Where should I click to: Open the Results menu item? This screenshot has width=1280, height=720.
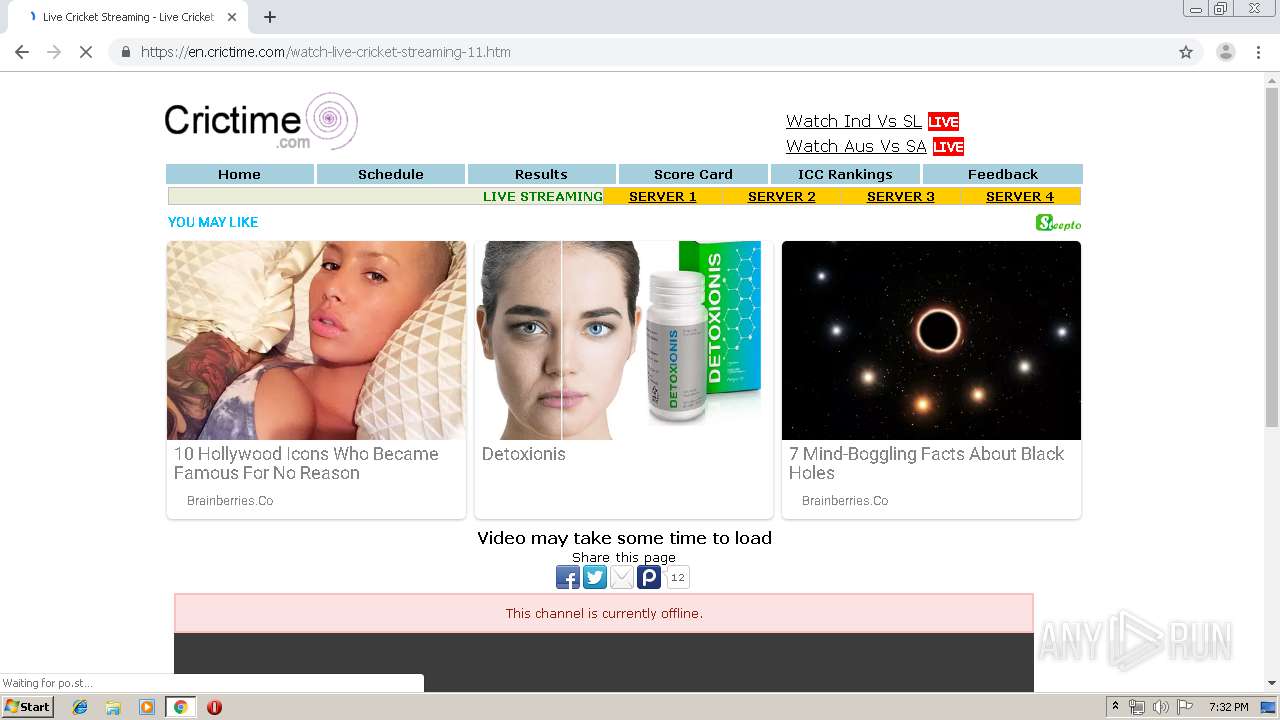pos(541,174)
